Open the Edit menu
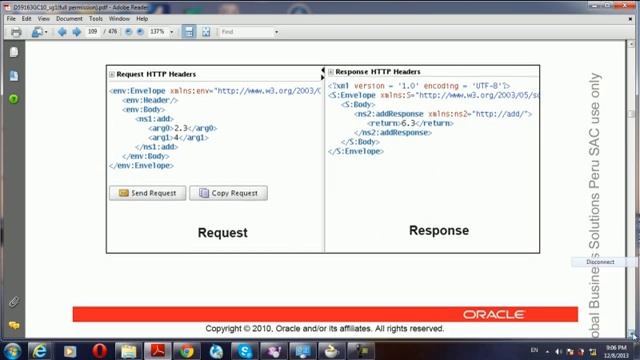This screenshot has height=360, width=640. (27, 19)
